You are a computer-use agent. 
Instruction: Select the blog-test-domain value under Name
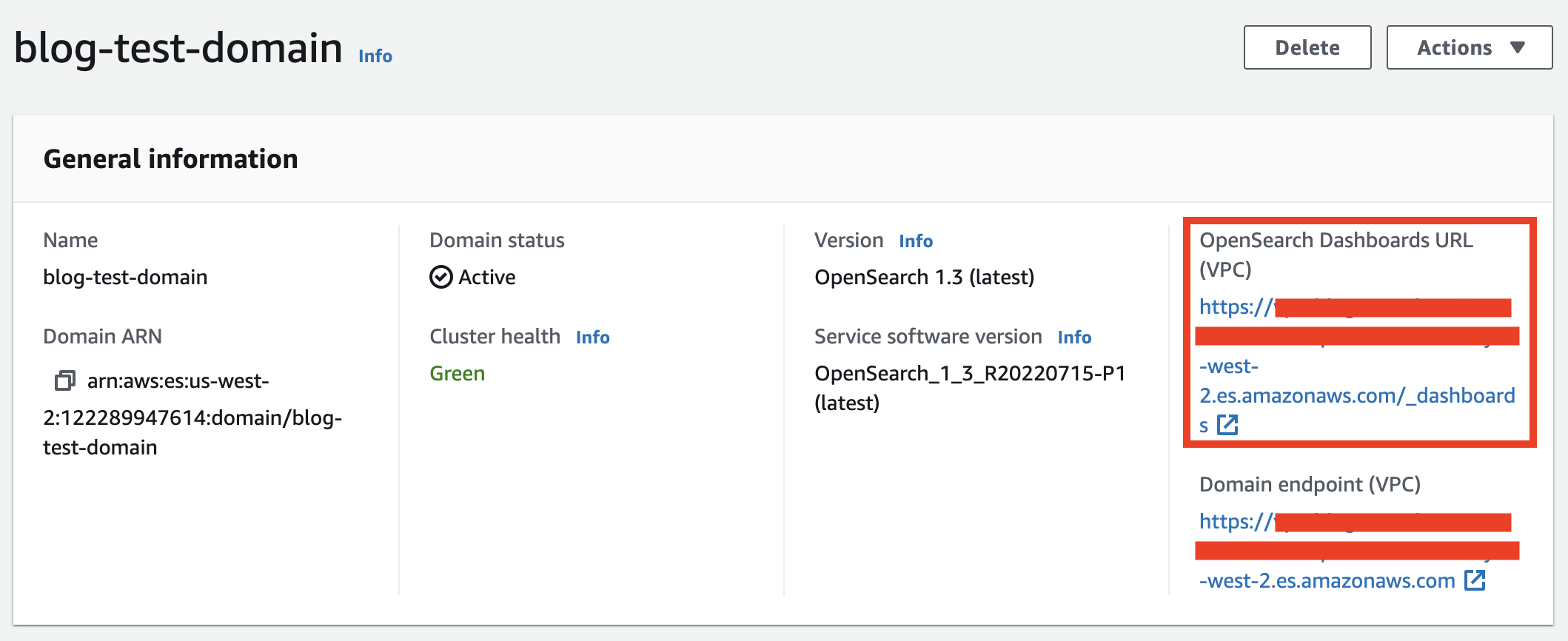(125, 277)
